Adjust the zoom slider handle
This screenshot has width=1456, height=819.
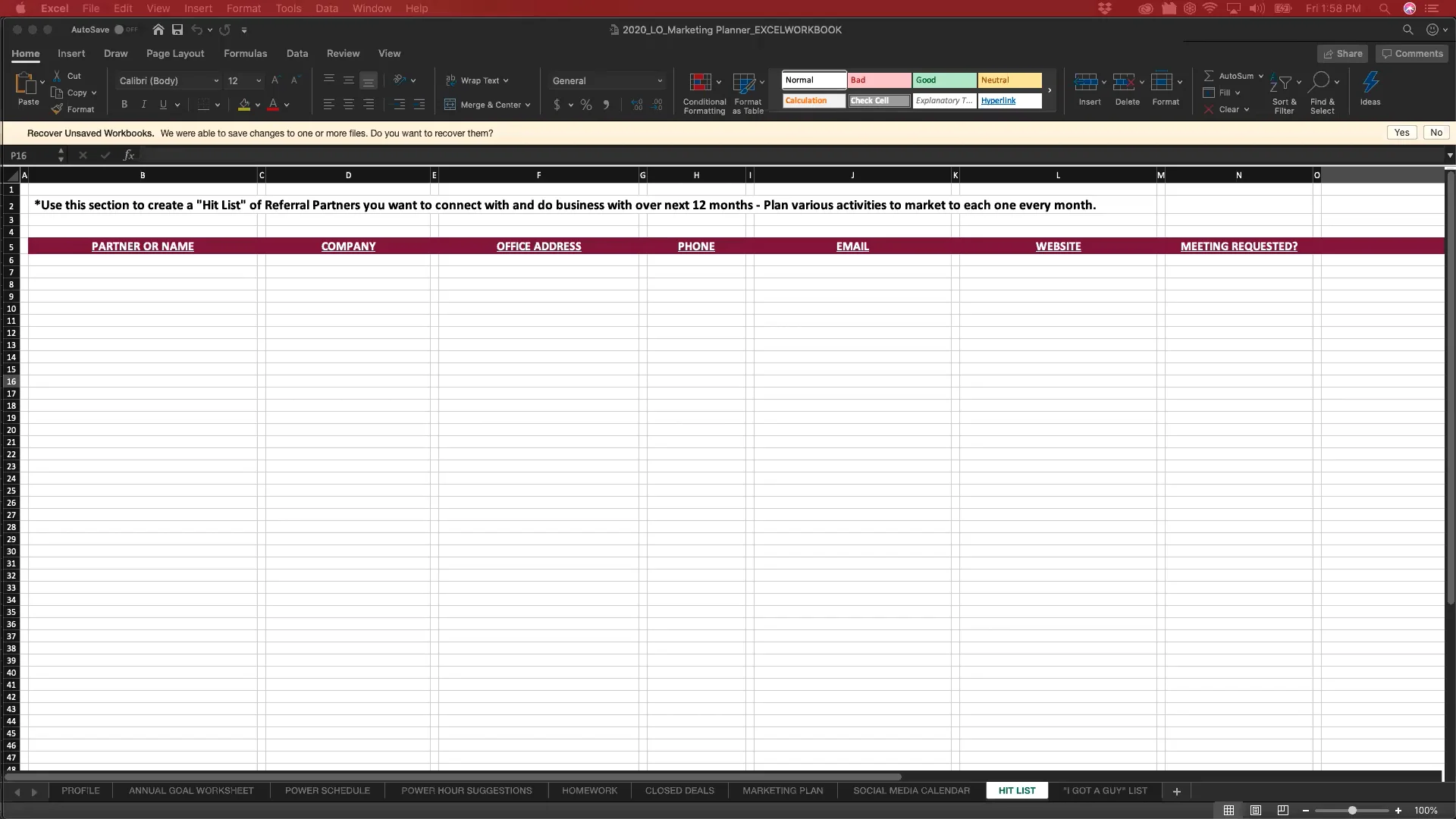[1352, 811]
